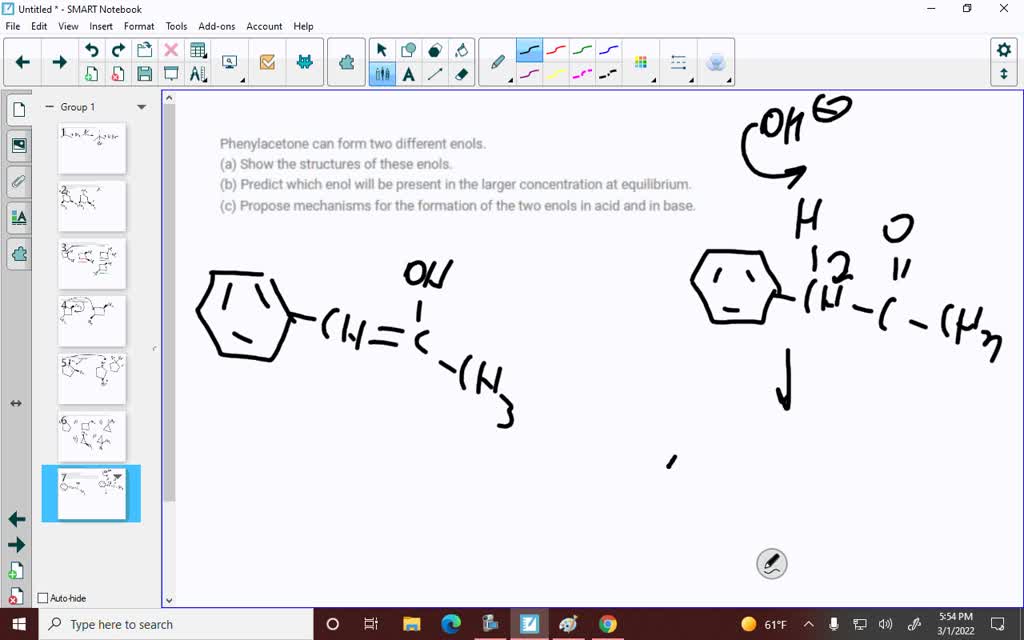This screenshot has width=1024, height=640.
Task: Switch to the Select arrow tool
Action: 381,48
